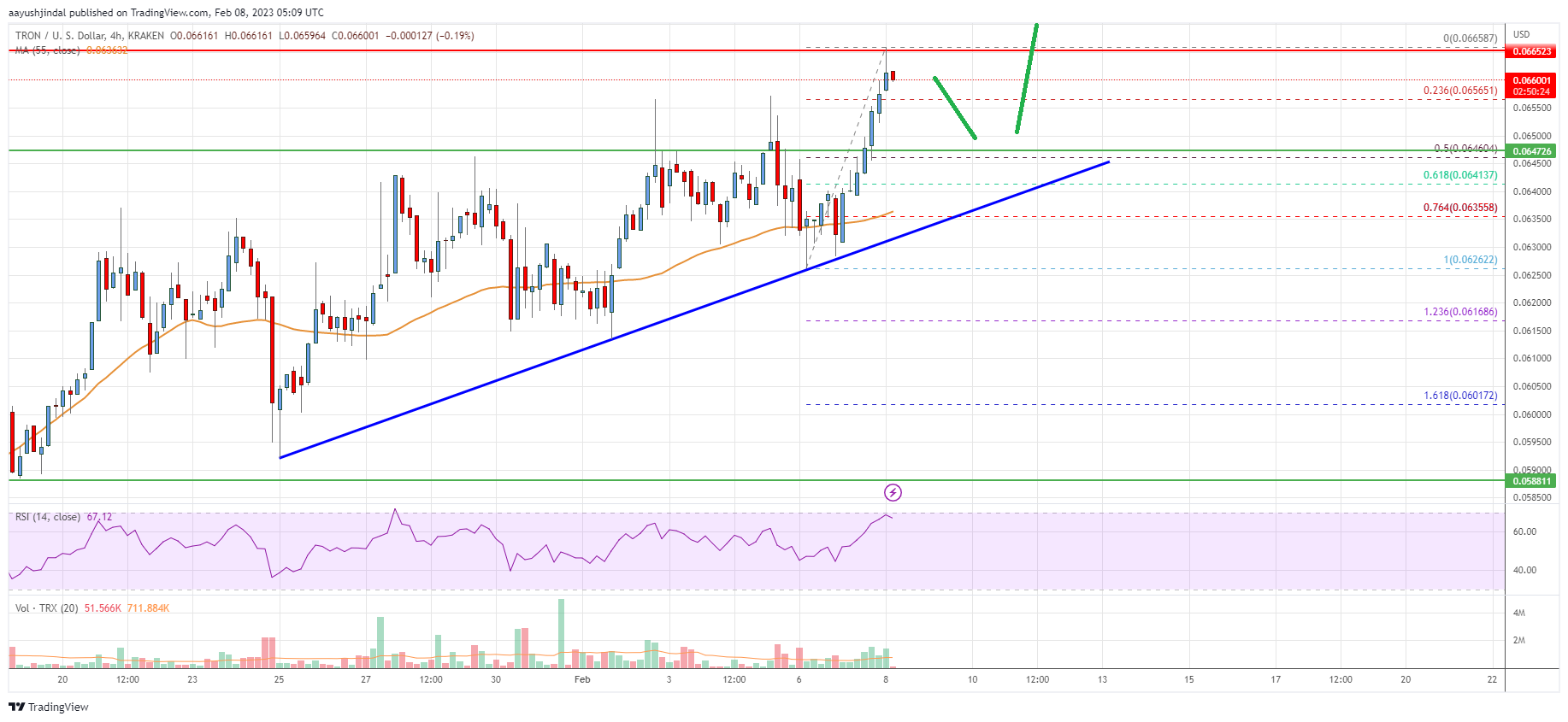The width and height of the screenshot is (1568, 722).
Task: Click the purple lightning event marker
Action: tap(893, 492)
